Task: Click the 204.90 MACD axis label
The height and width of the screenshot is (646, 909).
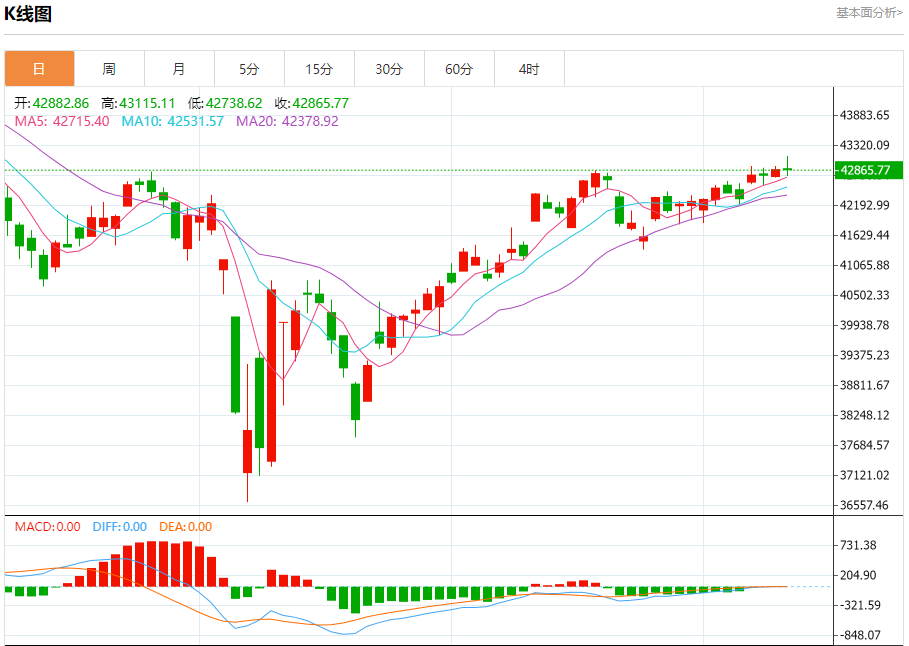Action: pyautogui.click(x=858, y=575)
